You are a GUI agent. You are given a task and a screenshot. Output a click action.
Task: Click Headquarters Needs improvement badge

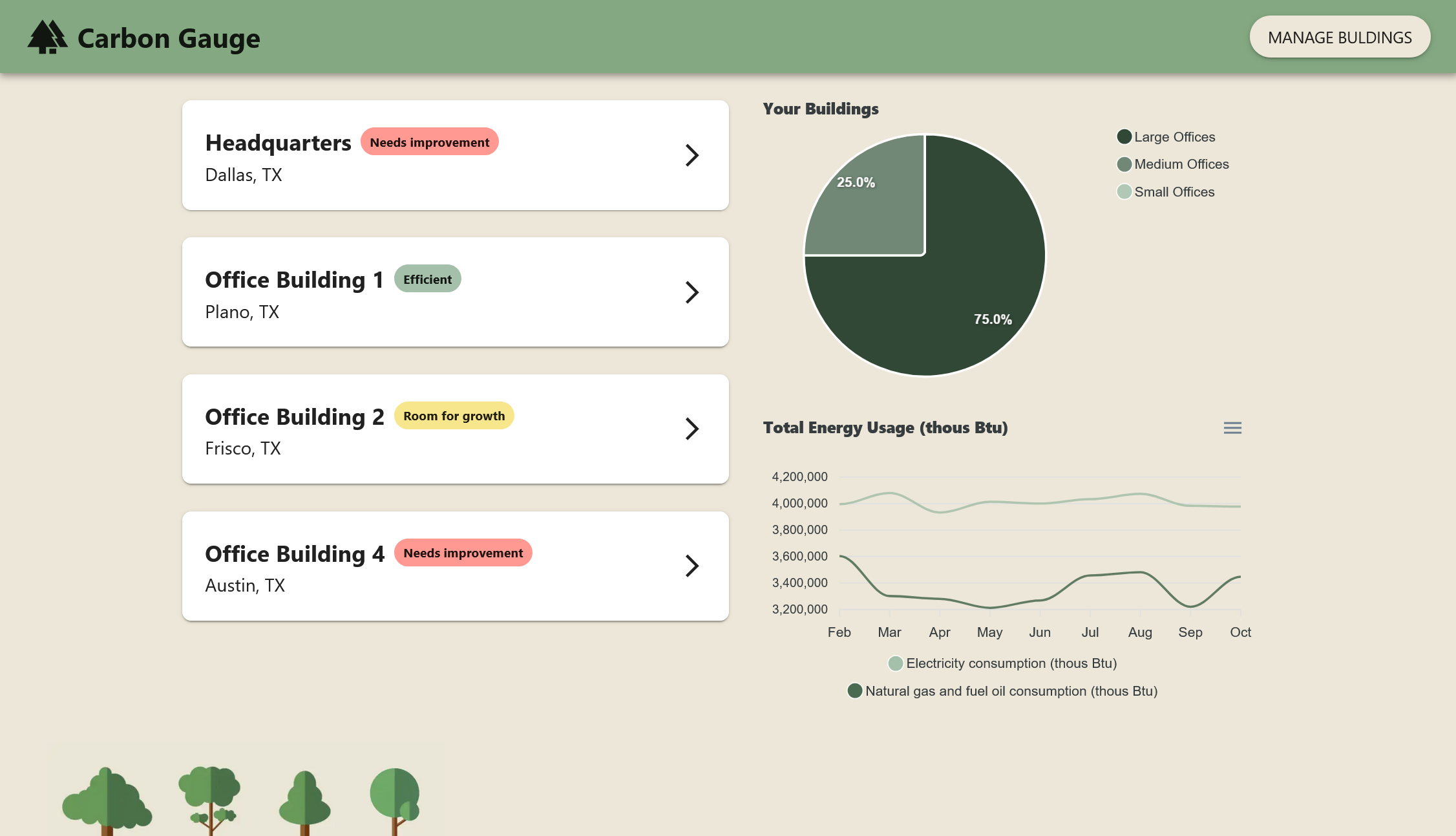429,142
